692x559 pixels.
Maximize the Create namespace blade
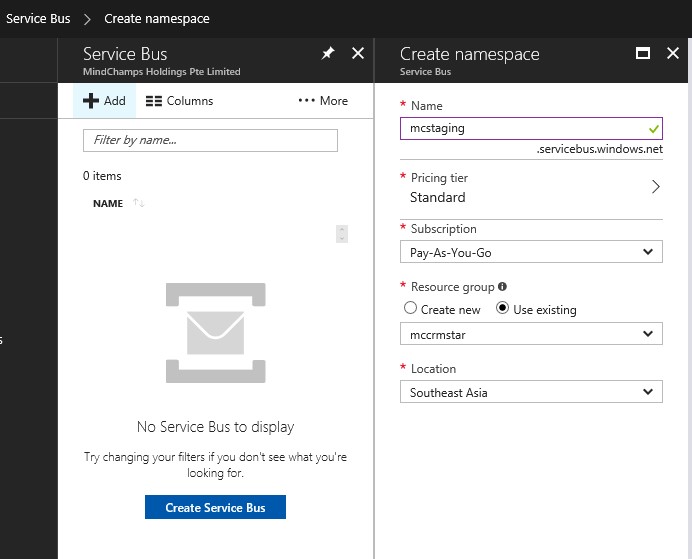pyautogui.click(x=643, y=54)
